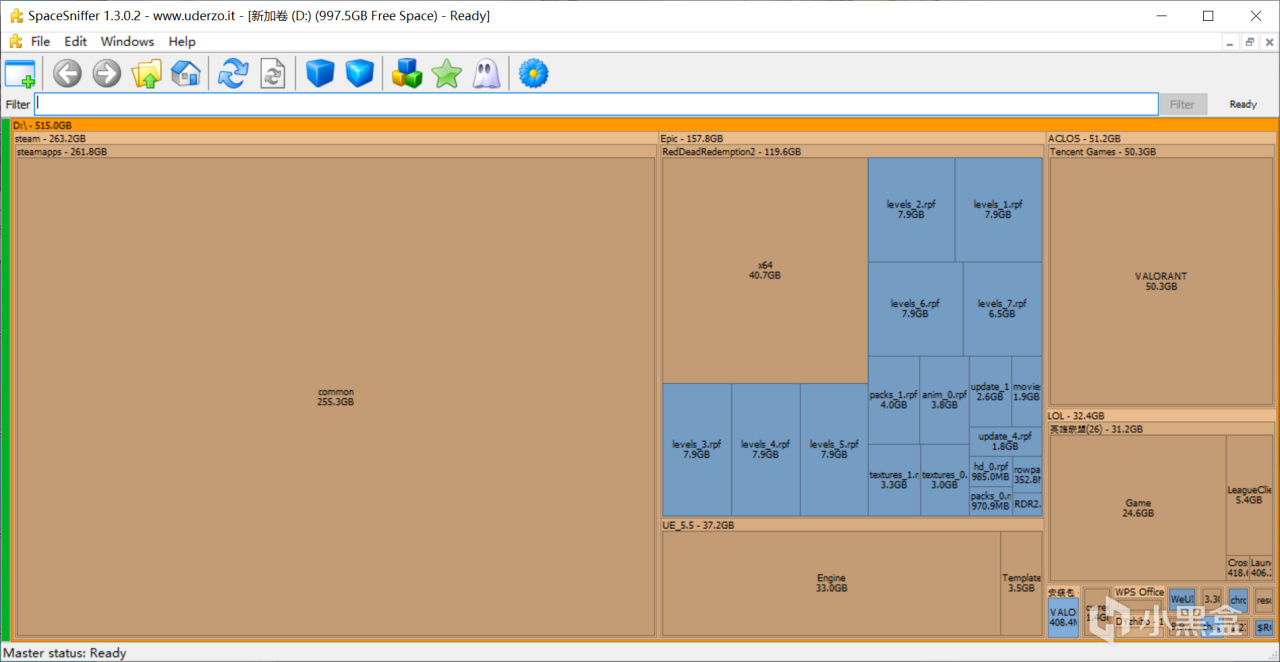Select the VALO 408.4MB blue block
This screenshot has width=1280, height=662.
tap(1063, 617)
